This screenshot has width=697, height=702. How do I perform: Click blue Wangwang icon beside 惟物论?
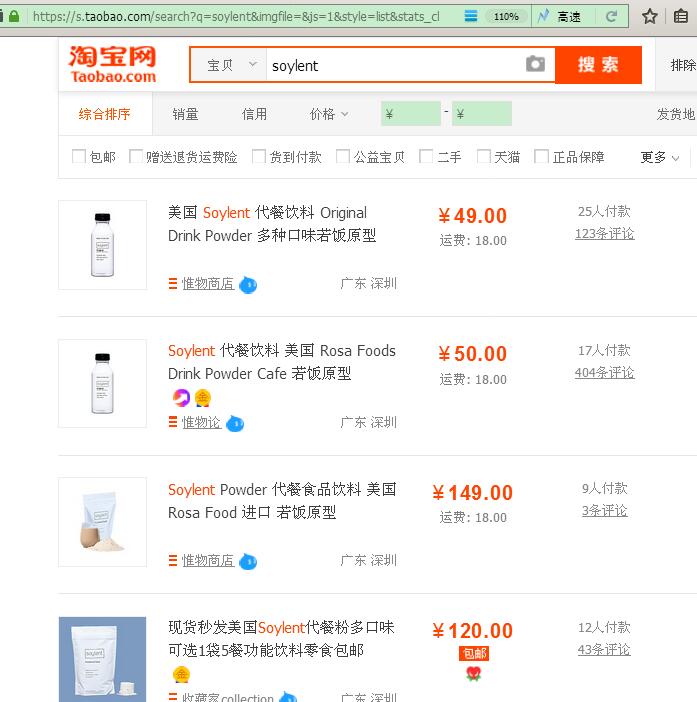tap(235, 423)
